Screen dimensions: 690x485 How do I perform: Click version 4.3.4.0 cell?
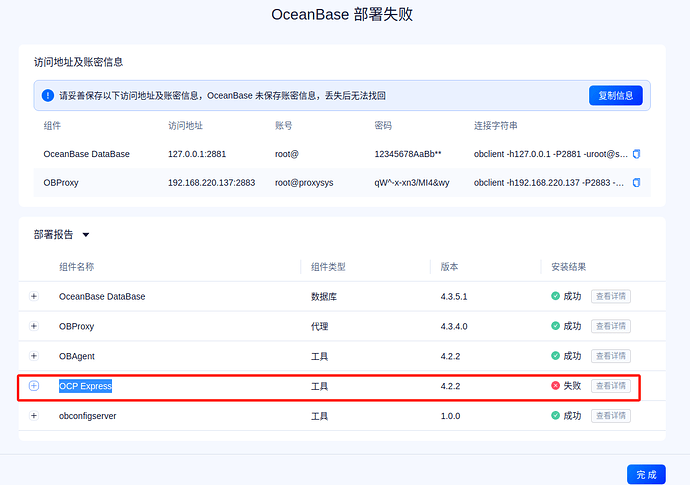454,327
